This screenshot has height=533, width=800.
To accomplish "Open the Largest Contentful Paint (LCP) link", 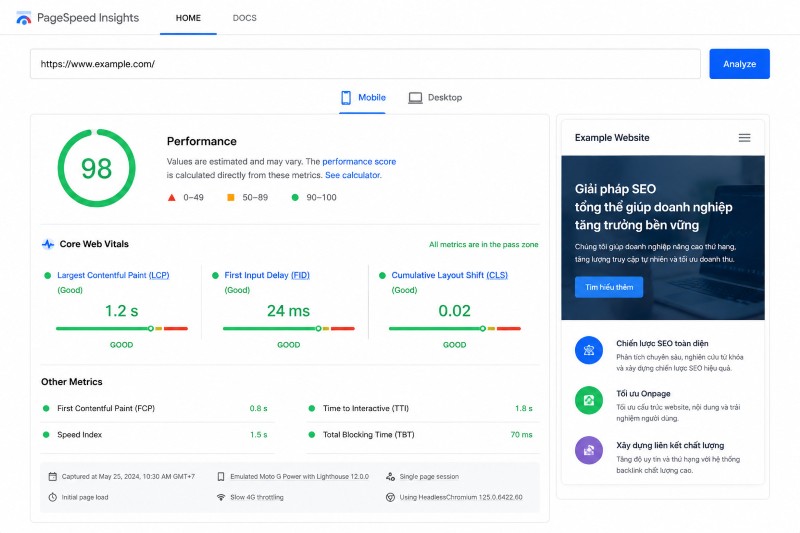I will [113, 275].
